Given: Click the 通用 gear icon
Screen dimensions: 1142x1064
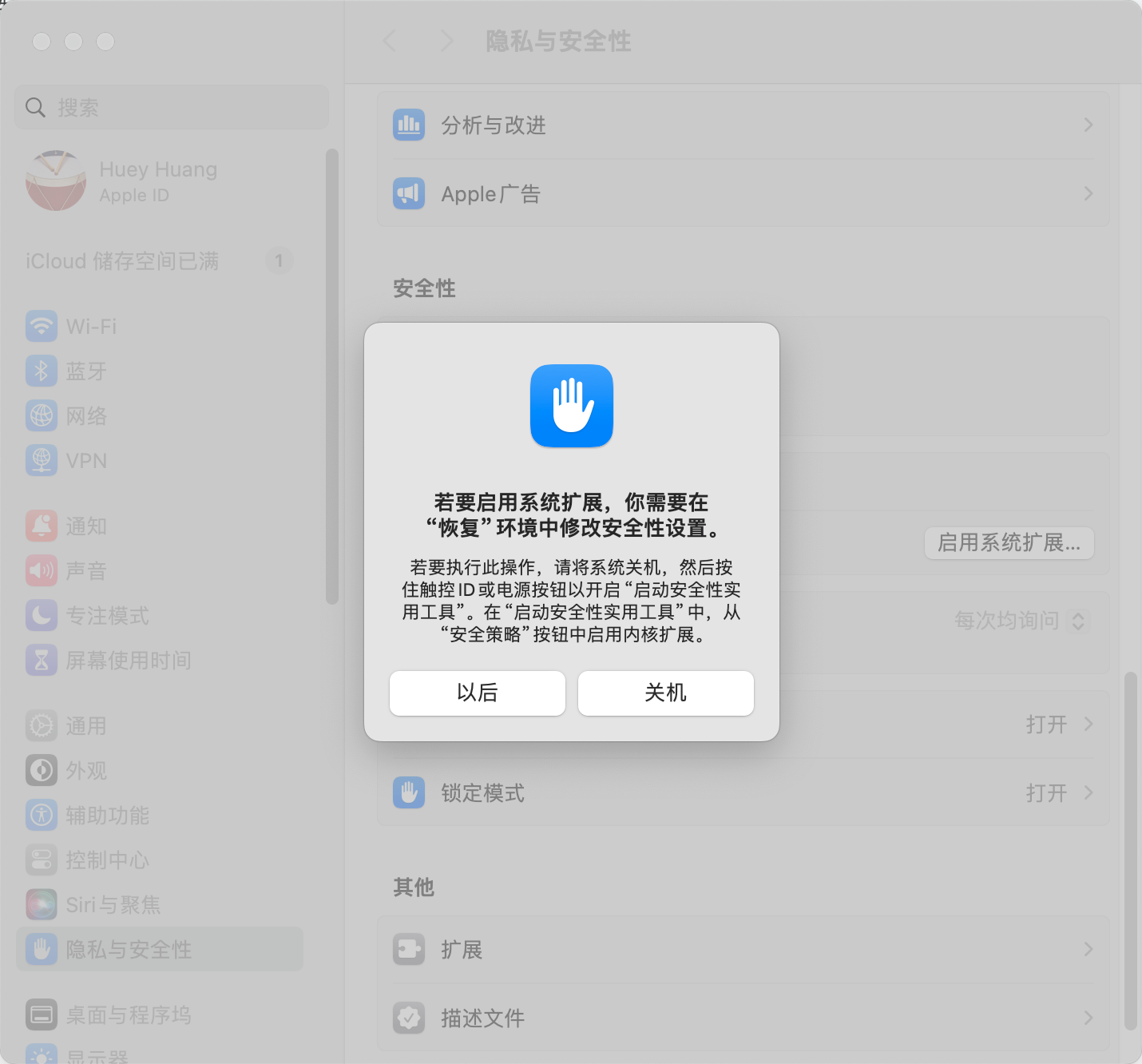Looking at the screenshot, I should [42, 725].
